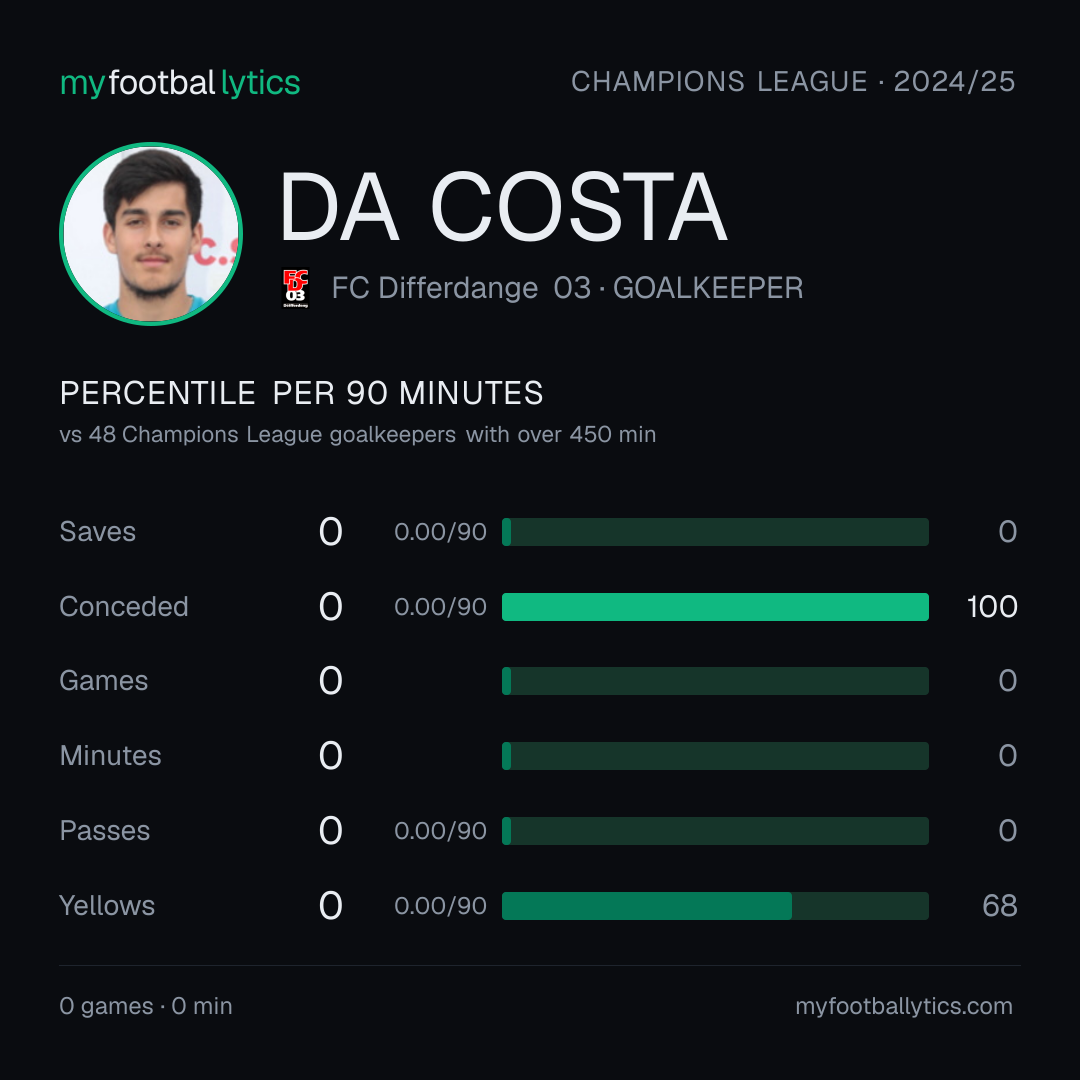Click the Saves percentile bar
1080x1080 pixels.
click(715, 532)
